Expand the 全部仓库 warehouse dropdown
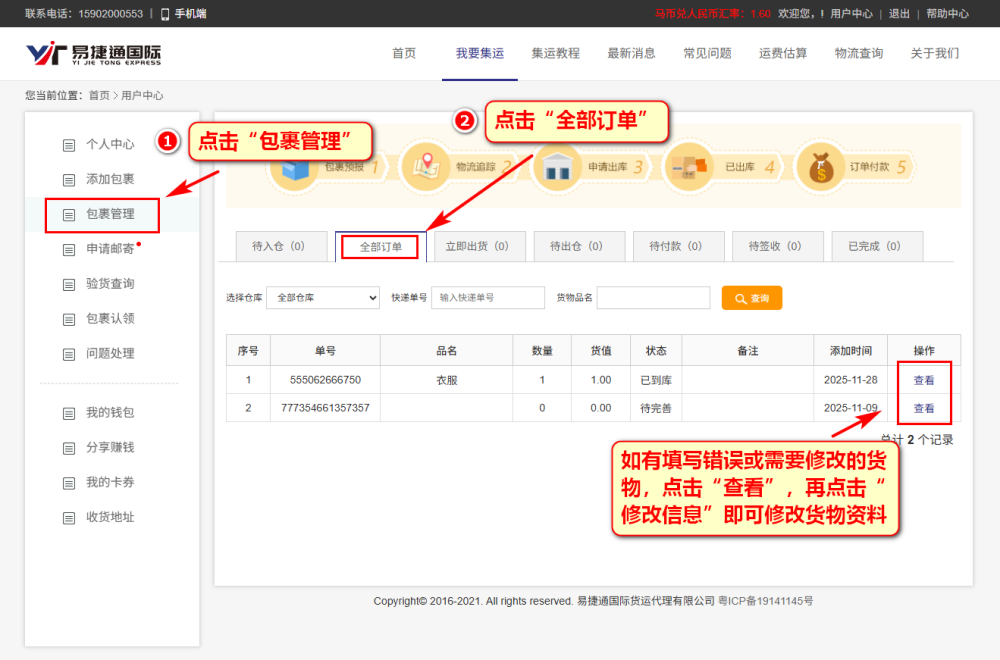This screenshot has width=1000, height=660. point(323,298)
